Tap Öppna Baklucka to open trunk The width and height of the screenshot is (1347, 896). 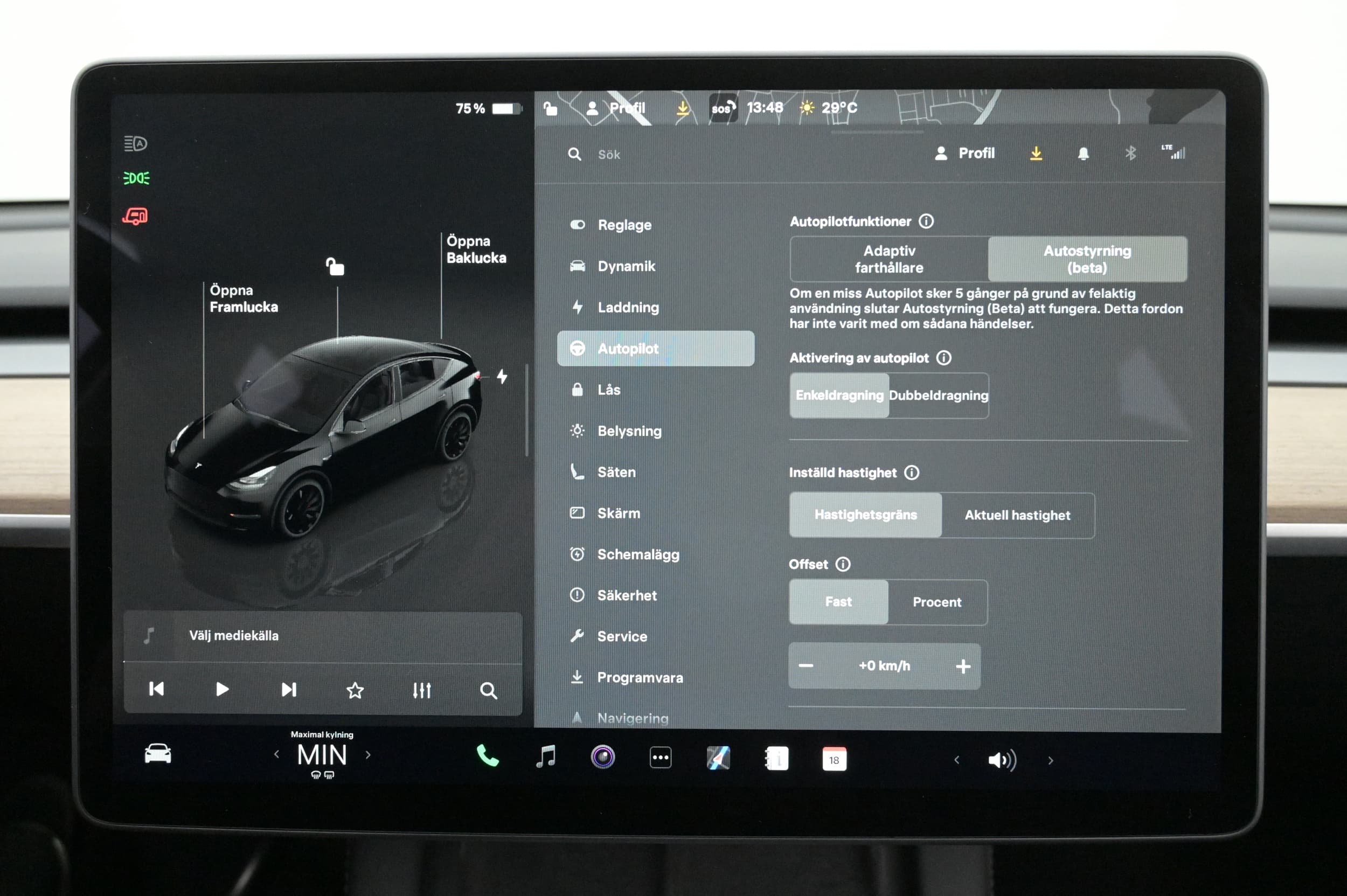coord(476,249)
